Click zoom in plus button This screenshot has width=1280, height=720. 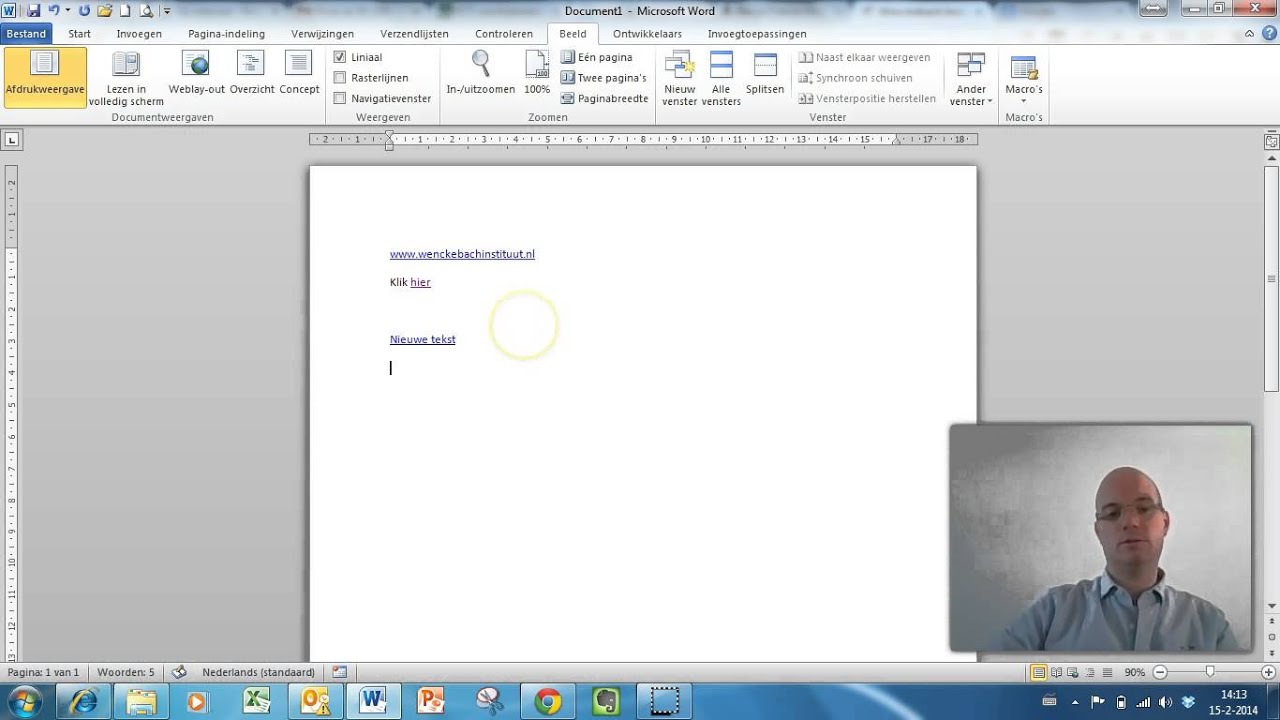(x=1269, y=672)
